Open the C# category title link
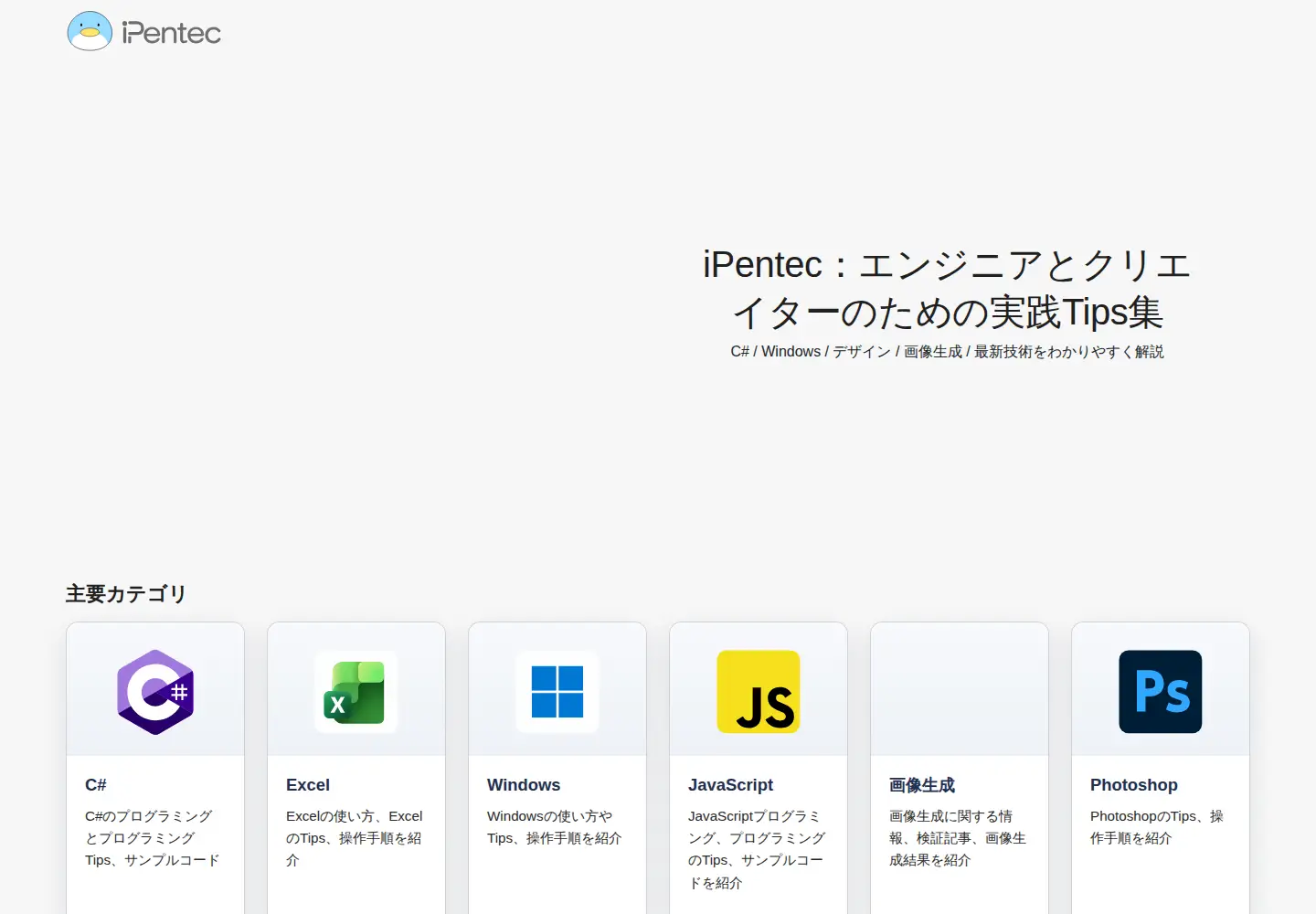Screen dimensions: 1316x914 (96, 785)
